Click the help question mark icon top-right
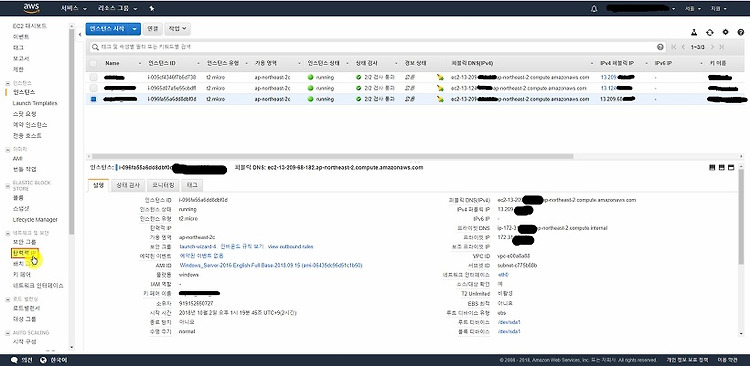 click(x=740, y=32)
